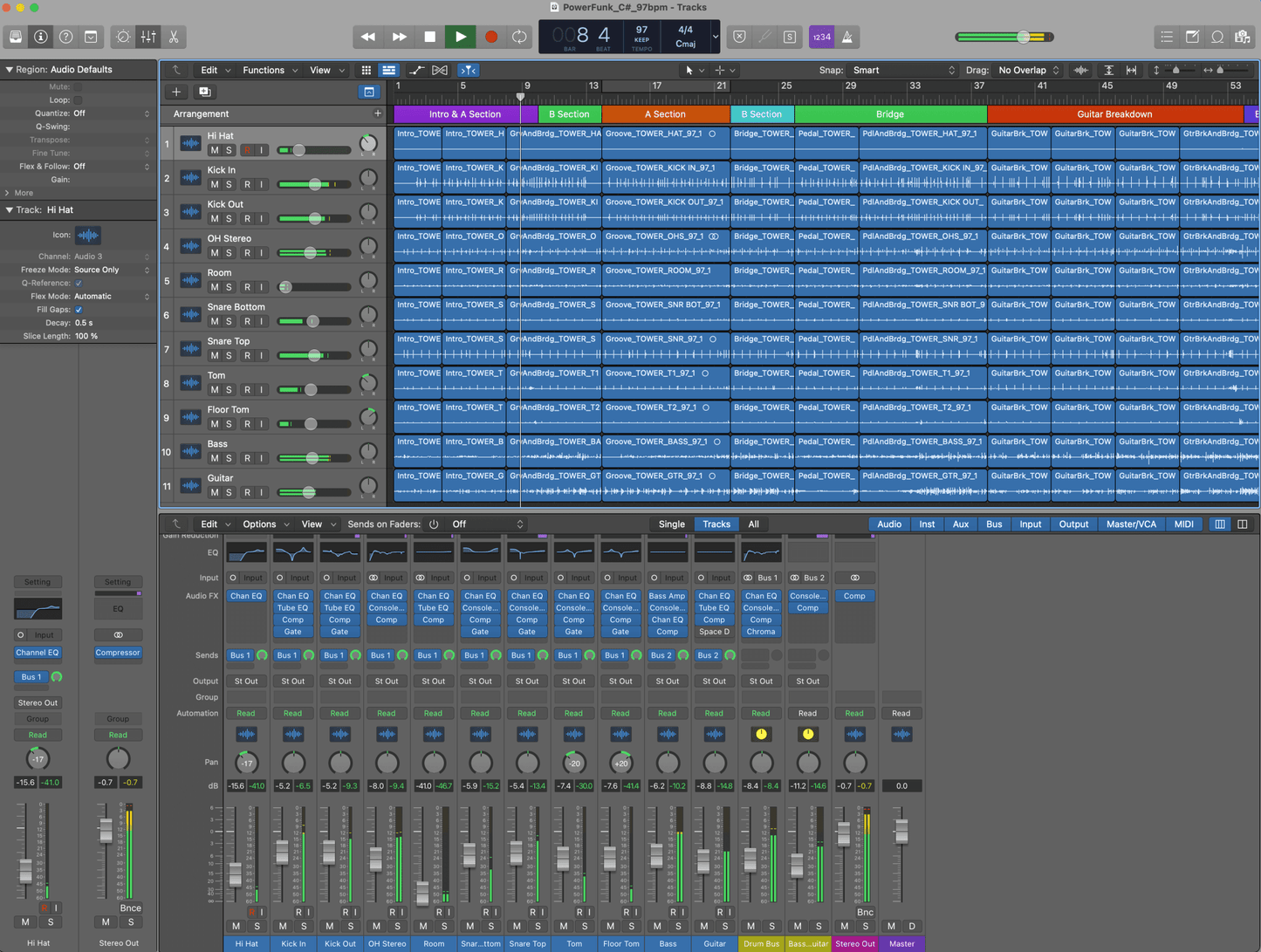Image resolution: width=1261 pixels, height=952 pixels.
Task: Show Smart Controls using the control bar icon
Action: point(123,37)
